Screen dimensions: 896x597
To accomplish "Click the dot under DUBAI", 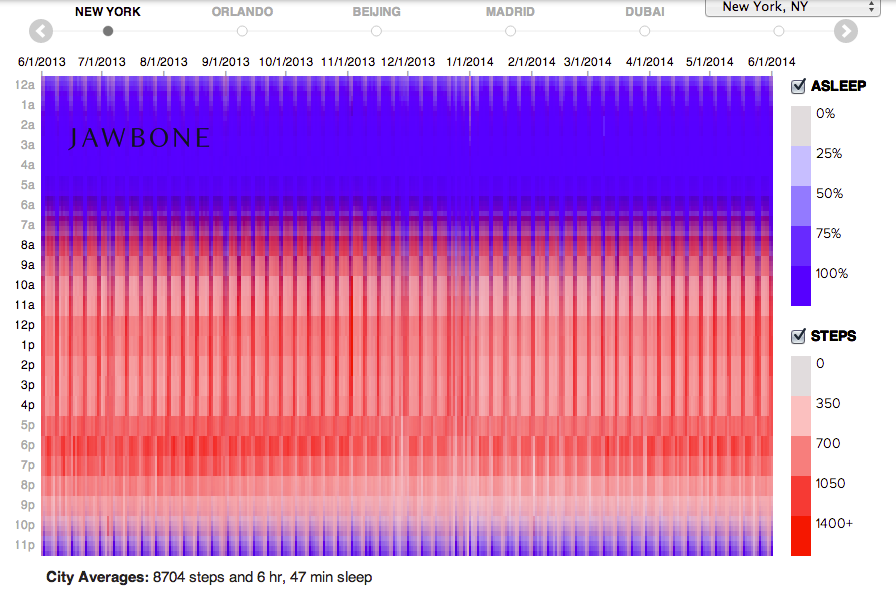I will tap(645, 31).
